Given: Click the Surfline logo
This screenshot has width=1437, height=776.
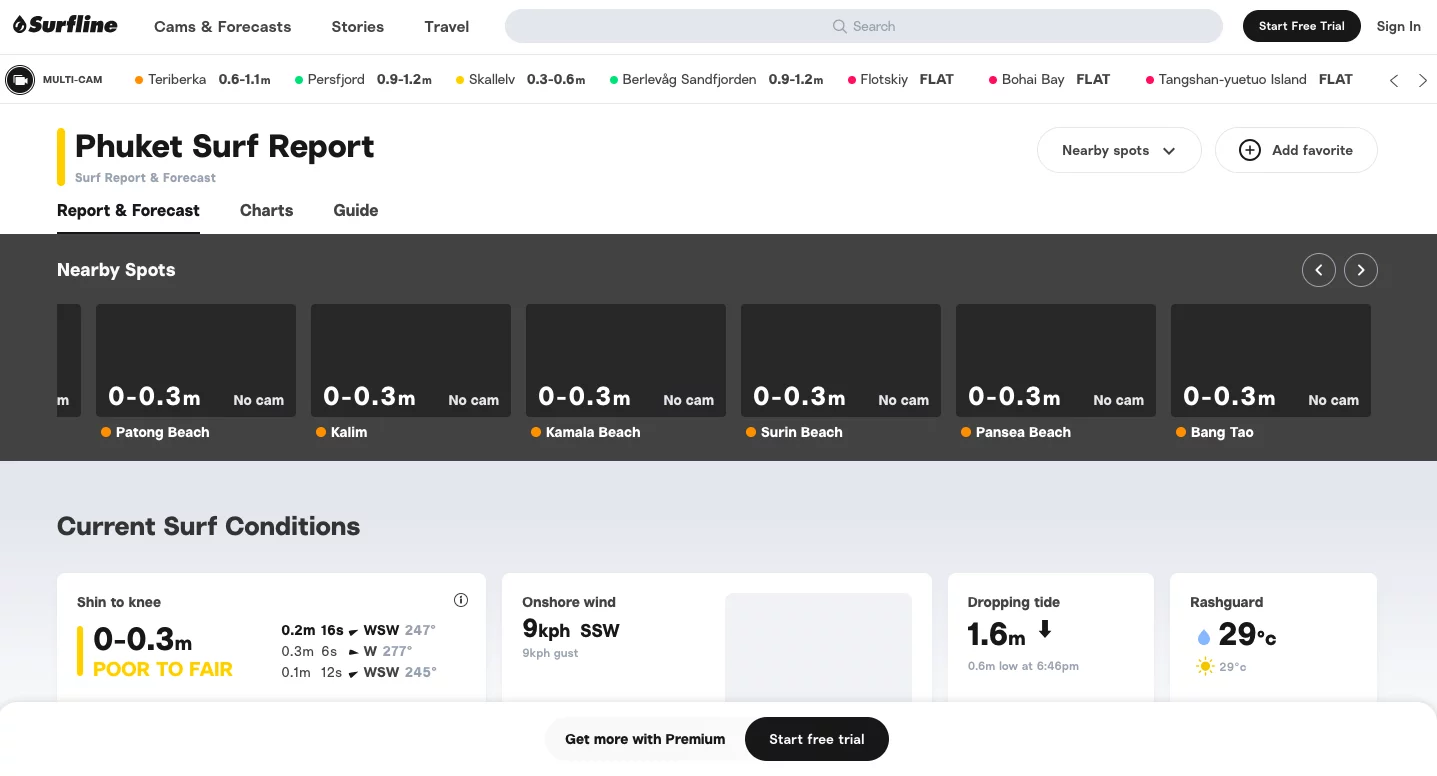Looking at the screenshot, I should point(65,25).
